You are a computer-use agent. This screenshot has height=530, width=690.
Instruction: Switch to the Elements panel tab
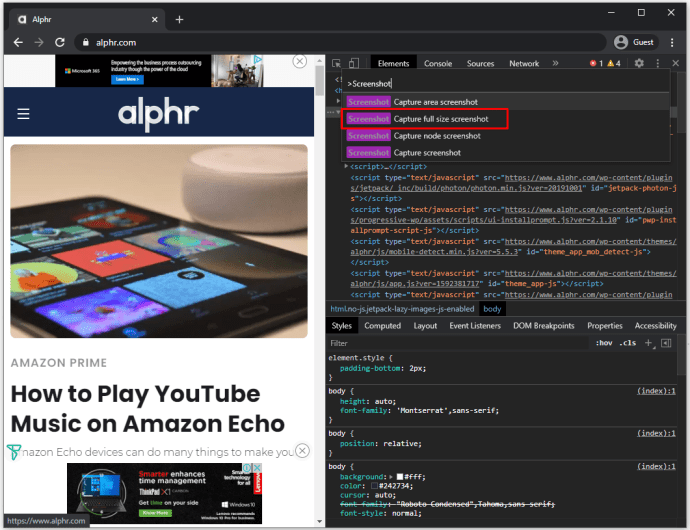tap(393, 63)
